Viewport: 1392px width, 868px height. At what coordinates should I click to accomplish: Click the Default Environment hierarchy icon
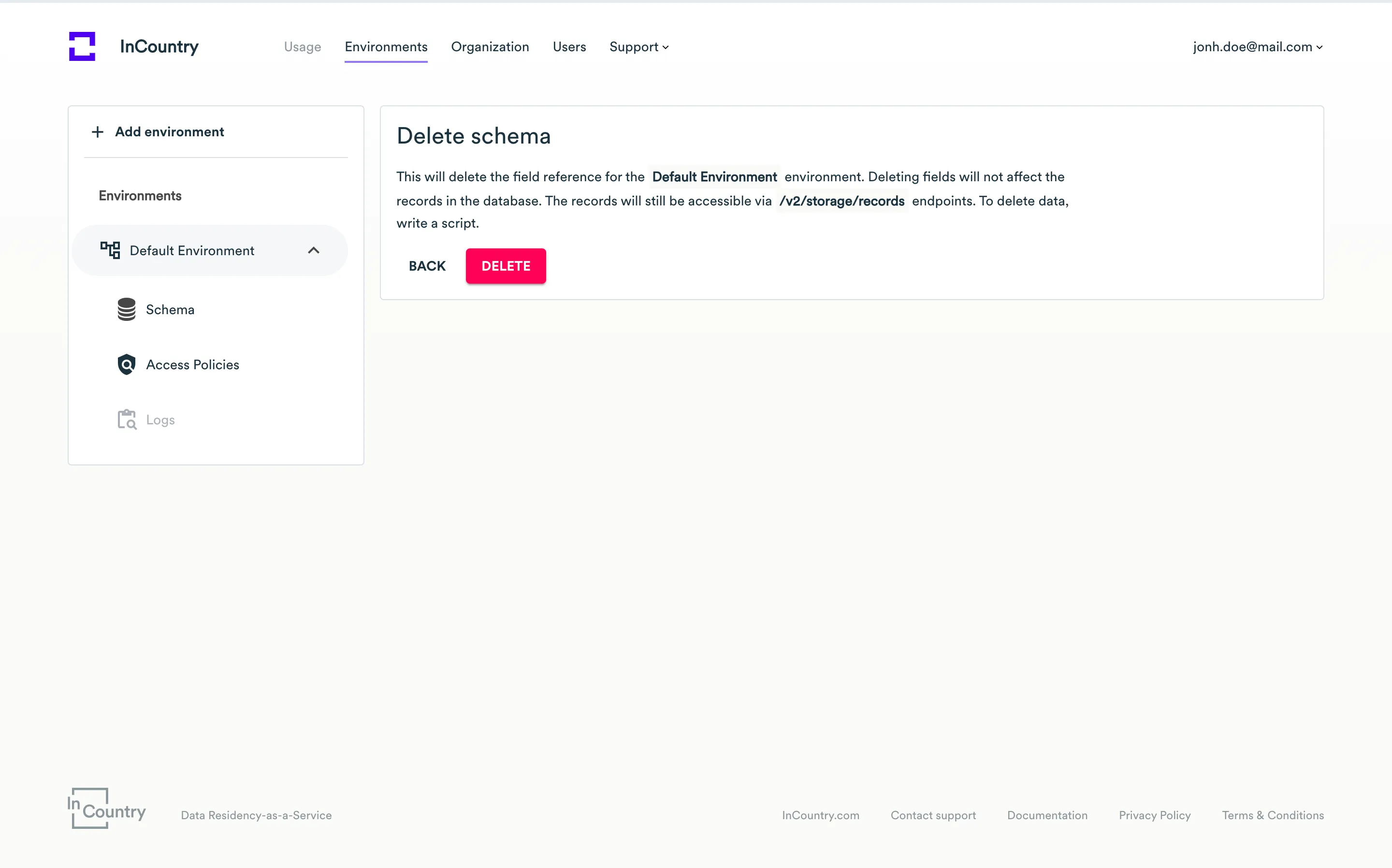[x=110, y=250]
